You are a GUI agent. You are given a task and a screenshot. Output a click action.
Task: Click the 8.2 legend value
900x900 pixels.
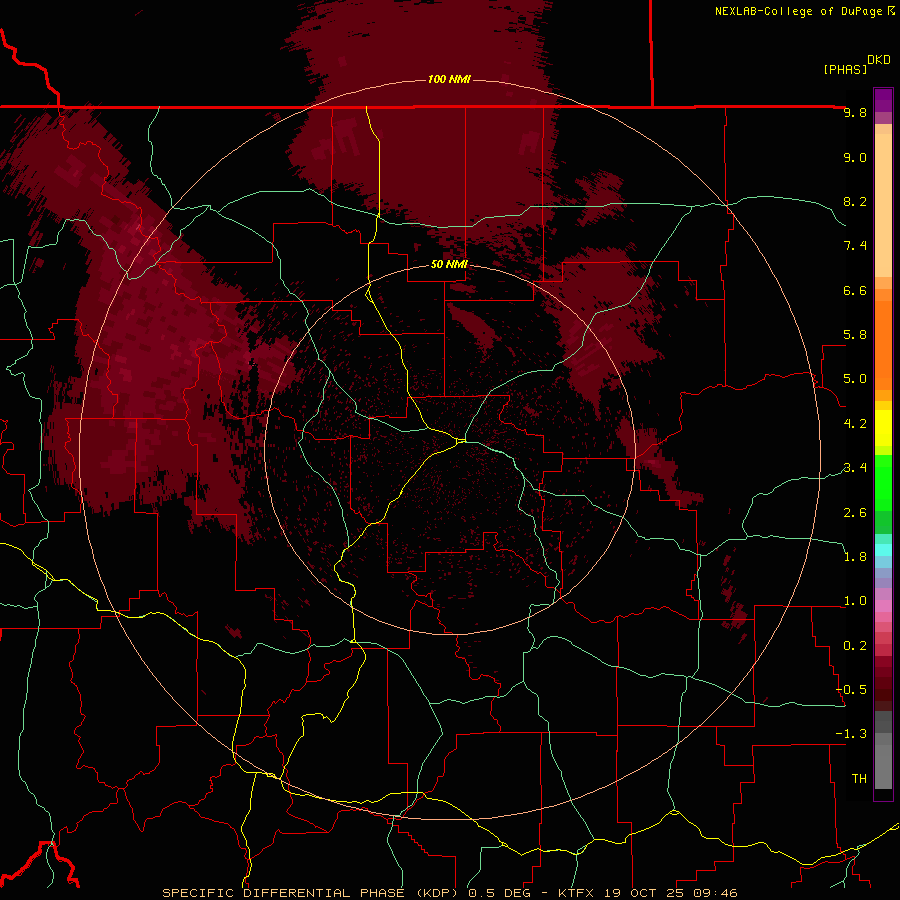point(855,201)
